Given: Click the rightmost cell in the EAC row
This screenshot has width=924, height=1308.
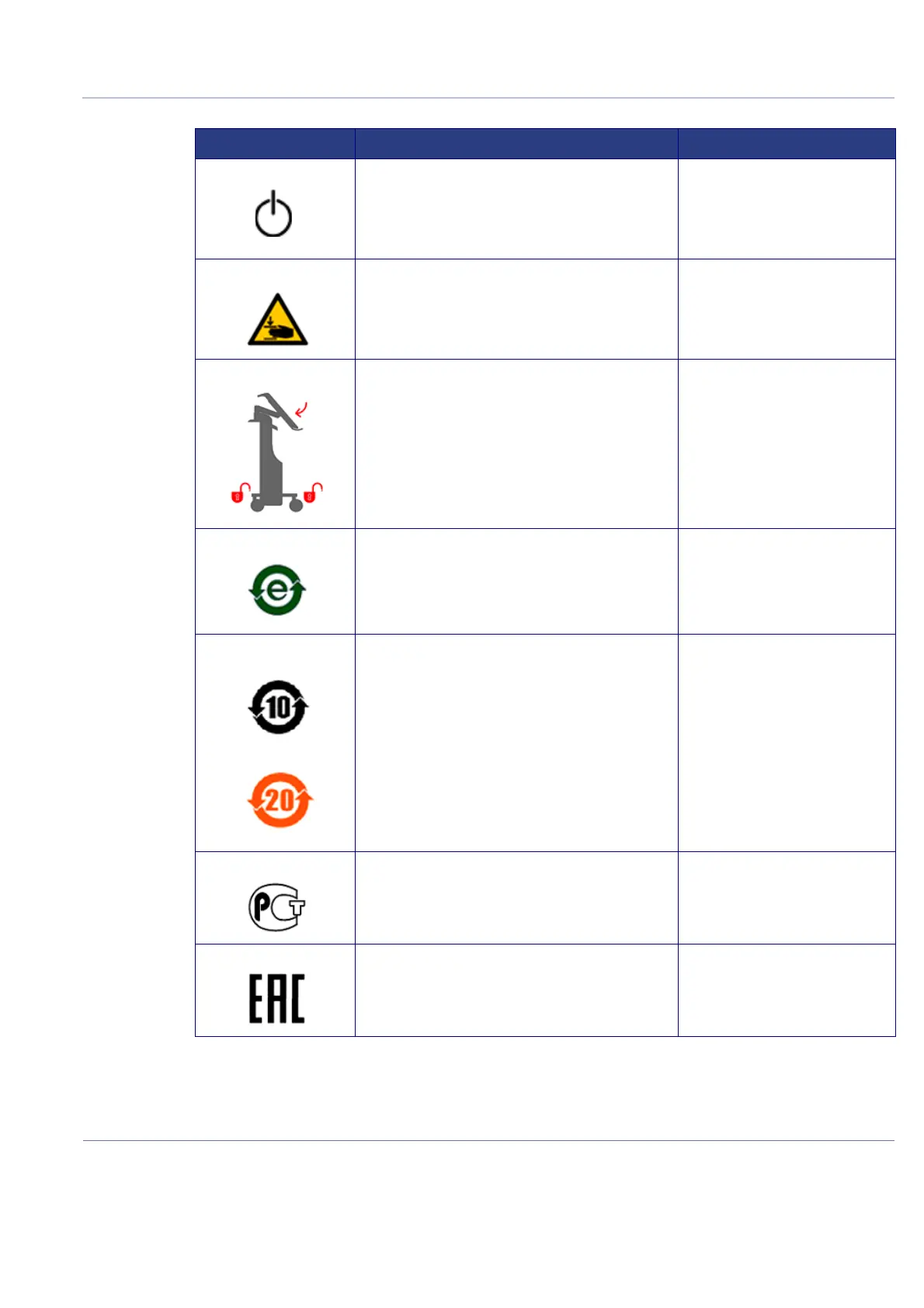Looking at the screenshot, I should (787, 990).
